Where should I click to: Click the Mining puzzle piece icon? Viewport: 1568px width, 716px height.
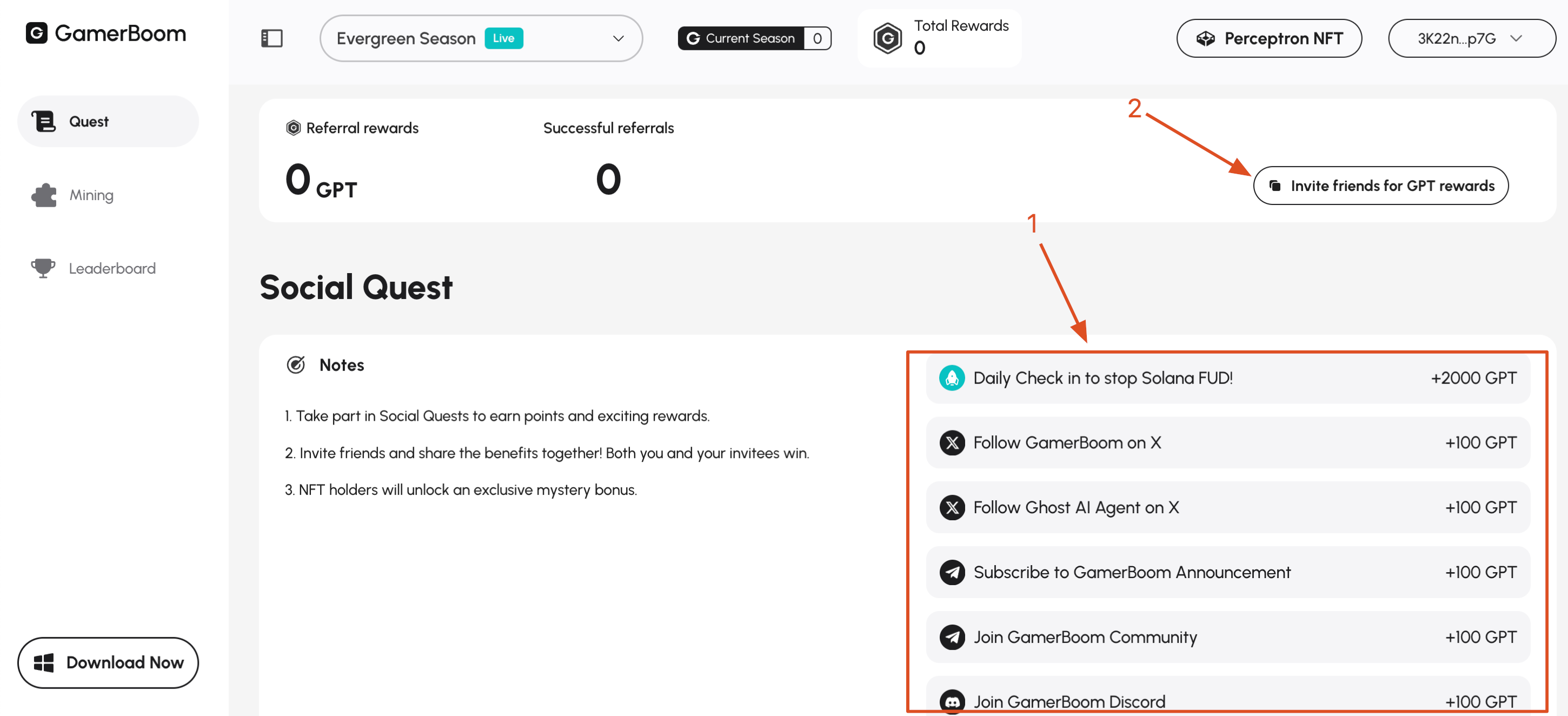point(44,195)
